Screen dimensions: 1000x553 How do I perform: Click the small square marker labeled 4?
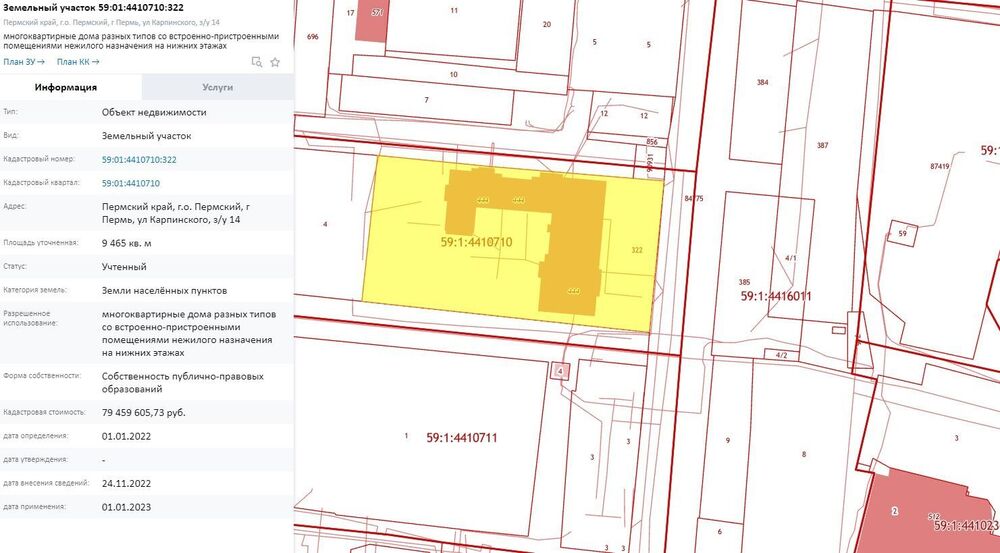pyautogui.click(x=560, y=370)
